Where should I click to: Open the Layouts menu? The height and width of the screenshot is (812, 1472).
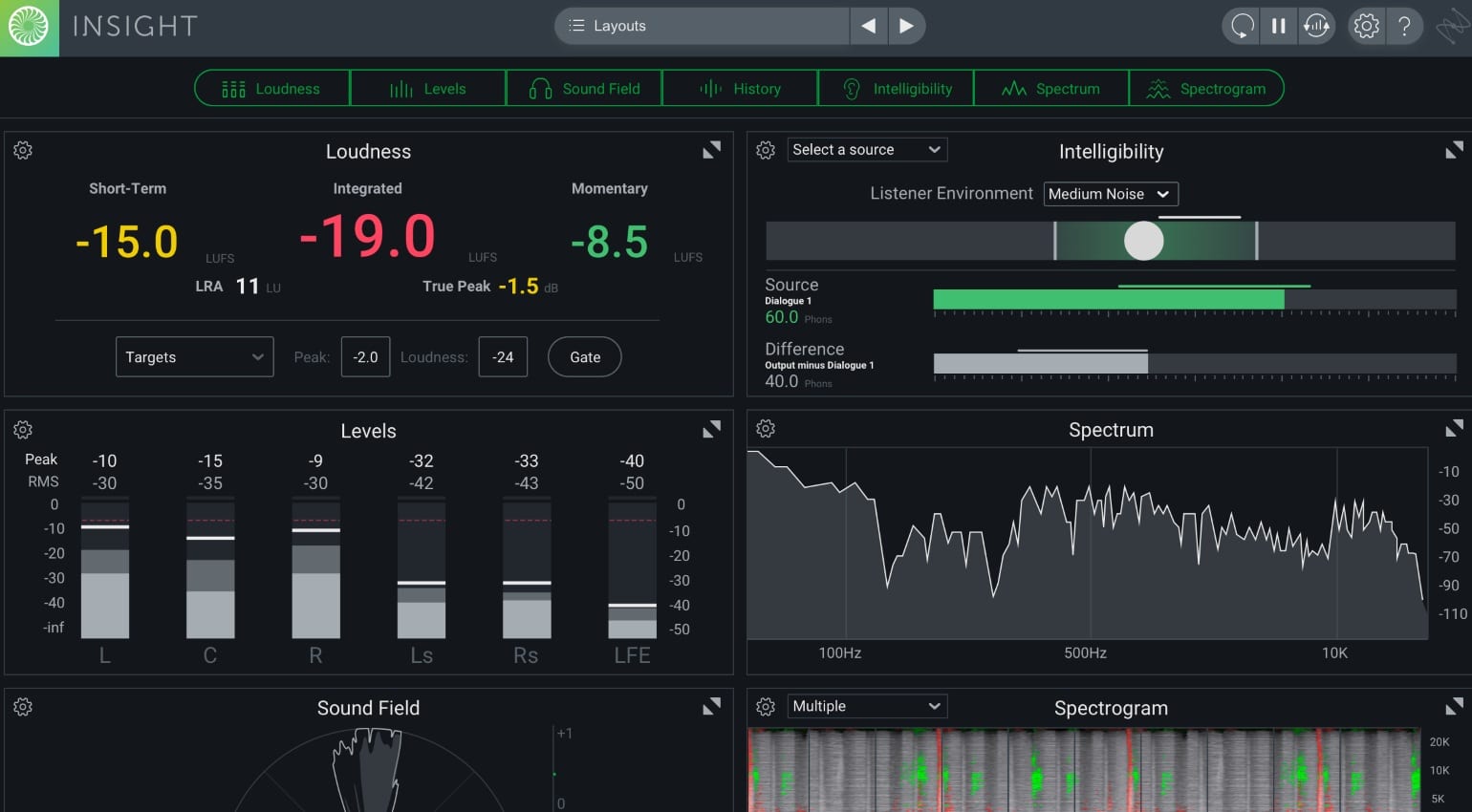[x=702, y=26]
